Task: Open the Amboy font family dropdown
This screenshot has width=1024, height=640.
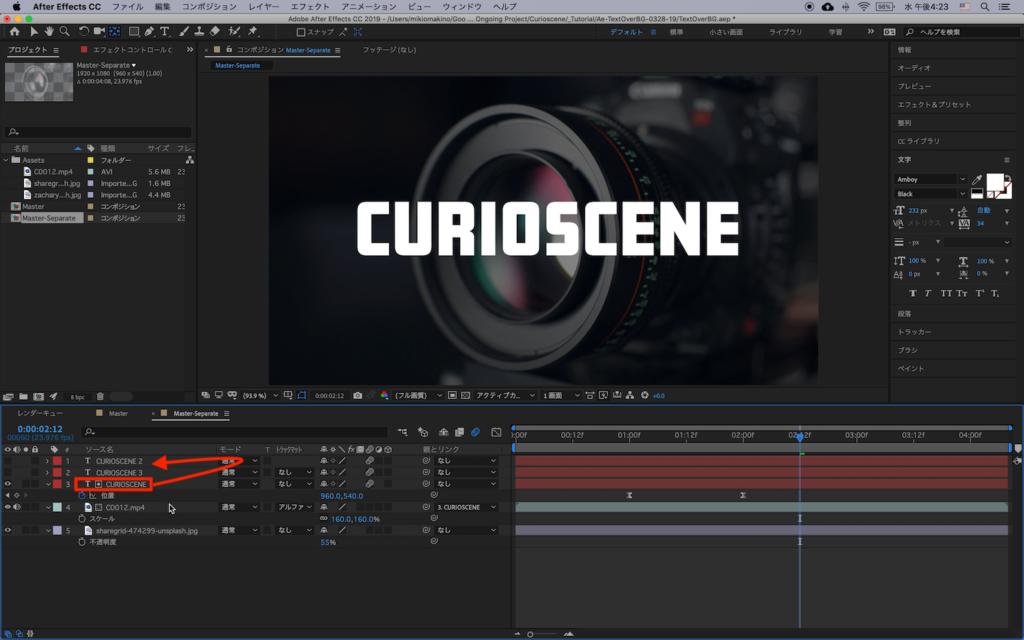Action: [930, 180]
